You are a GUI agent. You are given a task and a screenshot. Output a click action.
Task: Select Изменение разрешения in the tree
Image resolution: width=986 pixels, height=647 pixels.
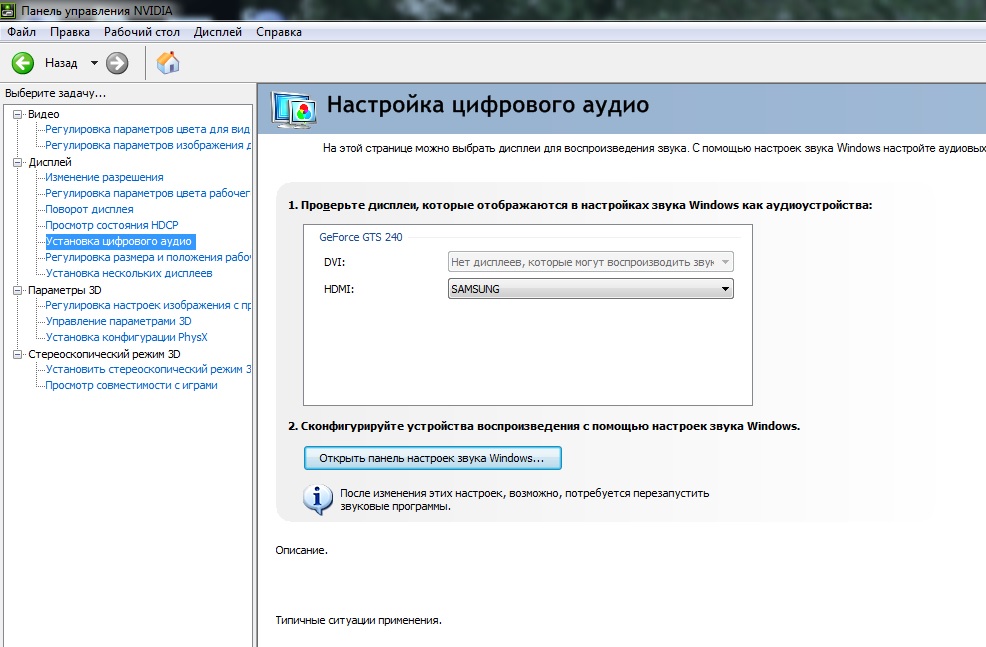click(104, 177)
